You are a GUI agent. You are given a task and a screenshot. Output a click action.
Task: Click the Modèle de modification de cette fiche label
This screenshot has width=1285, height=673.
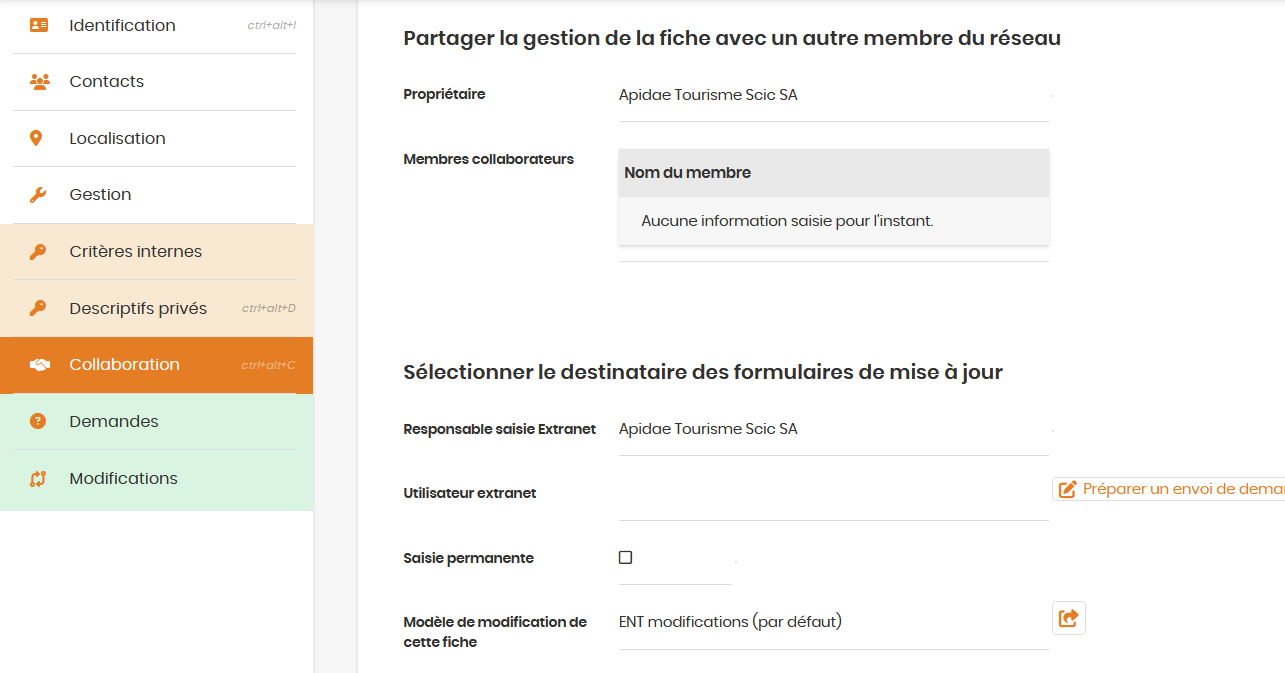495,632
